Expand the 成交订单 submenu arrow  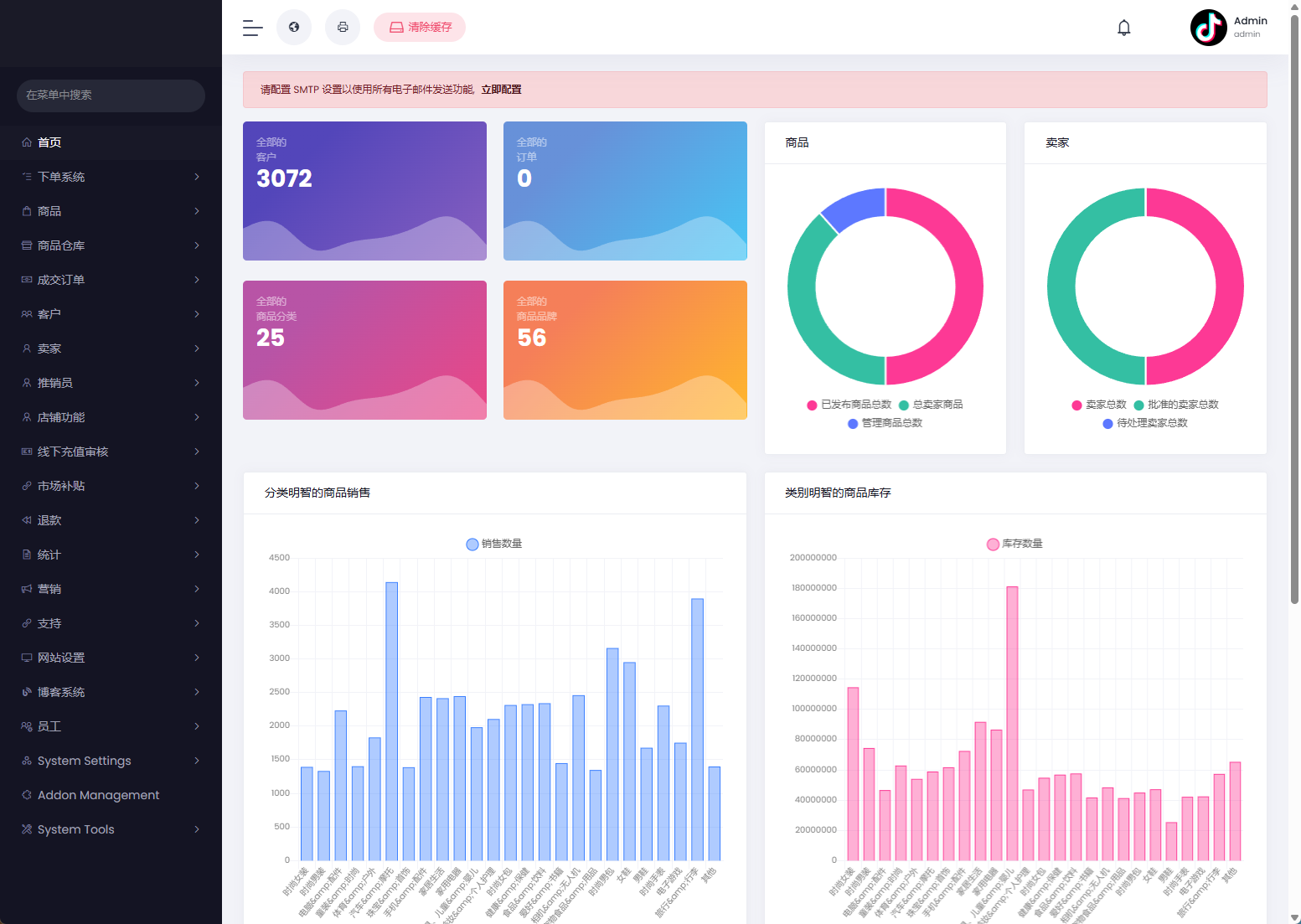[x=197, y=280]
